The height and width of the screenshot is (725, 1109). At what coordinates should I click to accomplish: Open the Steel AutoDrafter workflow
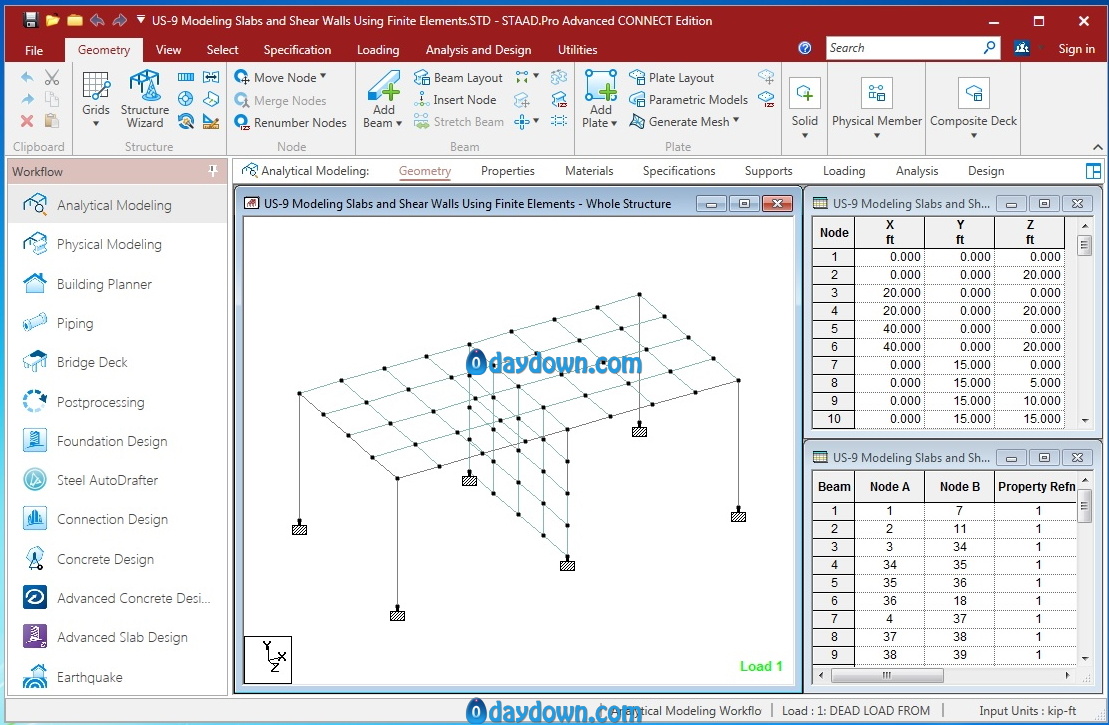117,480
